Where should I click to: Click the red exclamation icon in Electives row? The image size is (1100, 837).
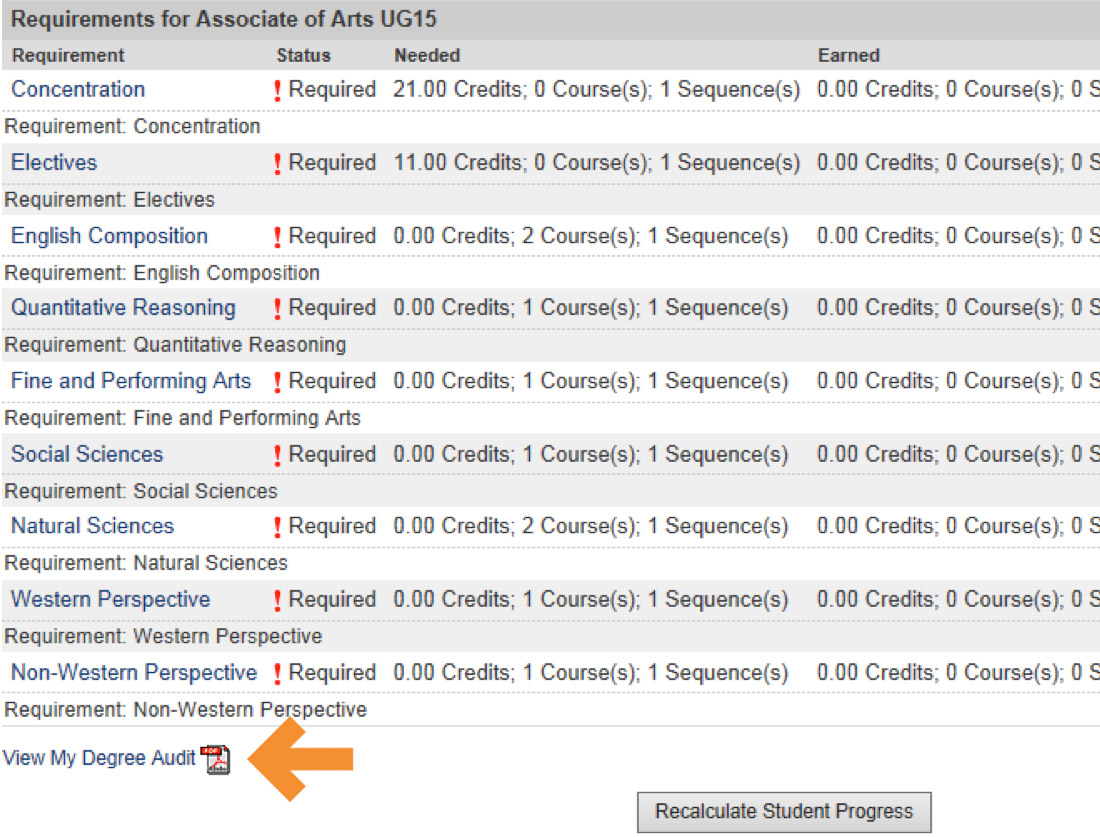[278, 164]
